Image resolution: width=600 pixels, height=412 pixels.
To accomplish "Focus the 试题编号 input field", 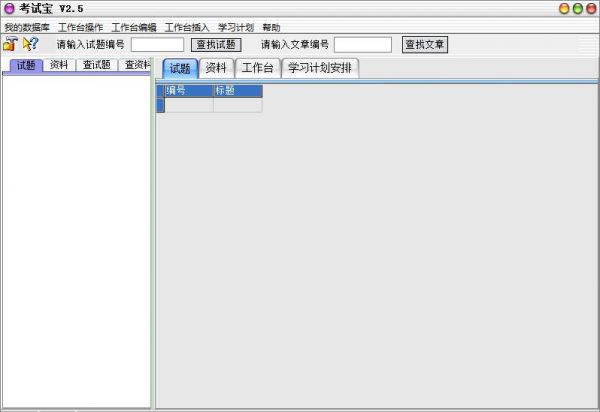I will [157, 44].
